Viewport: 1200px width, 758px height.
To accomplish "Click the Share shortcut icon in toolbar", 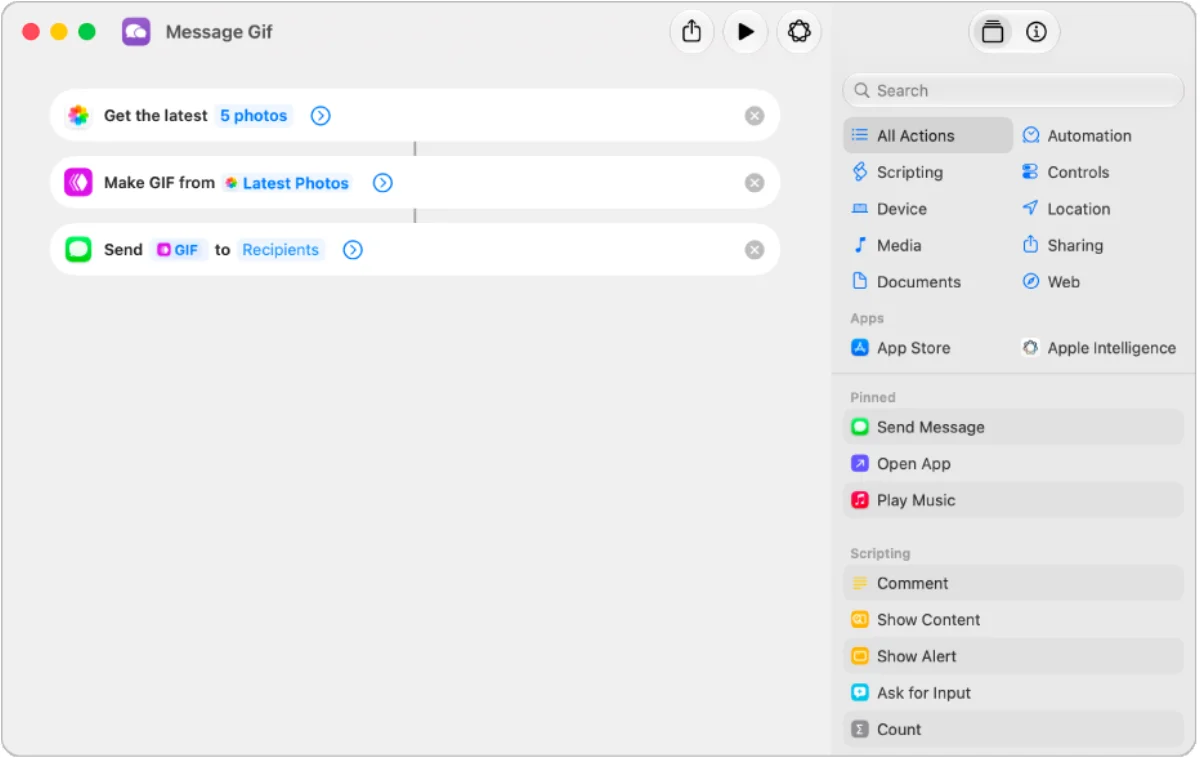I will point(692,32).
